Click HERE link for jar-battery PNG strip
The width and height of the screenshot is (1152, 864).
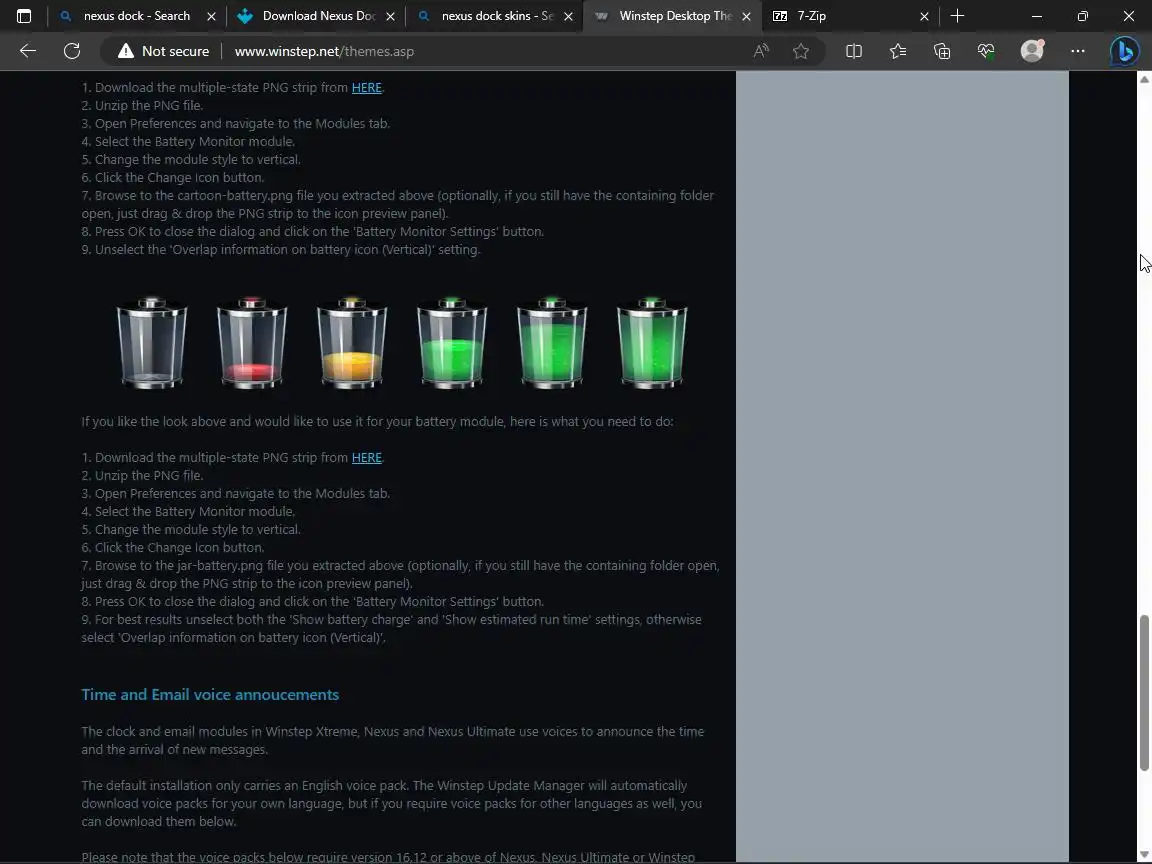pyautogui.click(x=367, y=457)
